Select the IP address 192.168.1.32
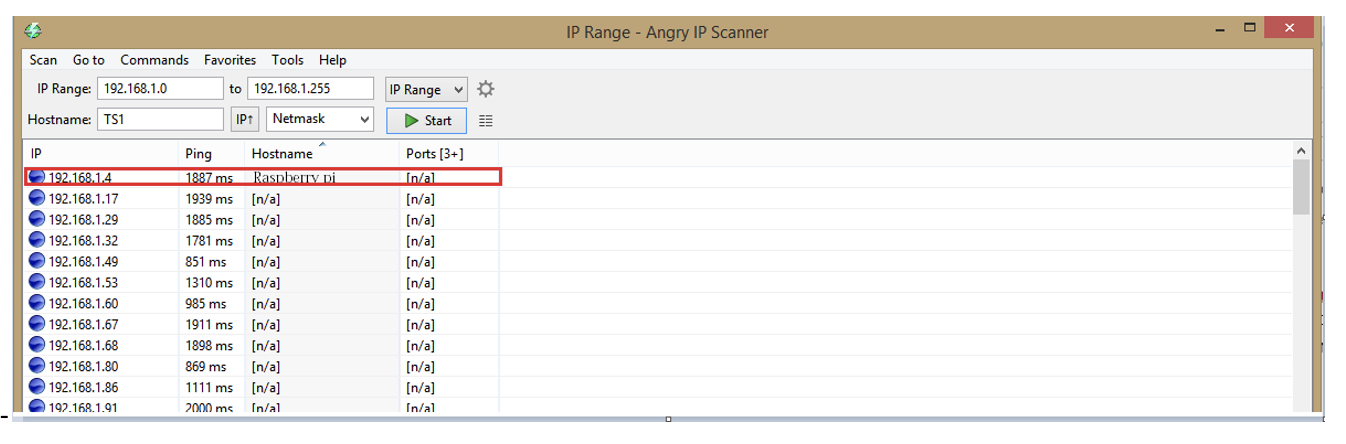This screenshot has height=444, width=1346. (83, 241)
